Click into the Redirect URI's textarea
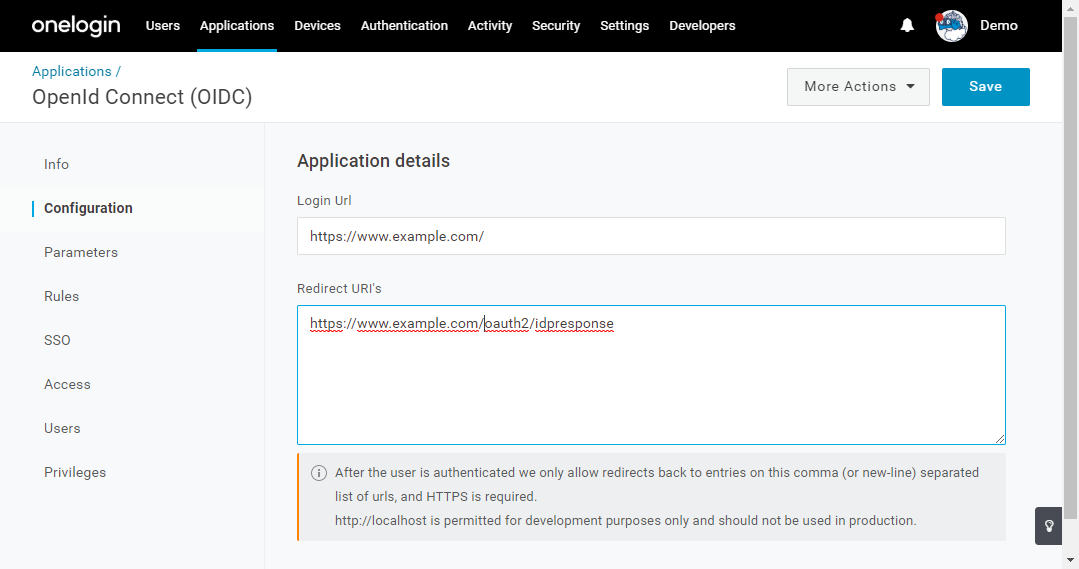The width and height of the screenshot is (1079, 569). [x=651, y=375]
